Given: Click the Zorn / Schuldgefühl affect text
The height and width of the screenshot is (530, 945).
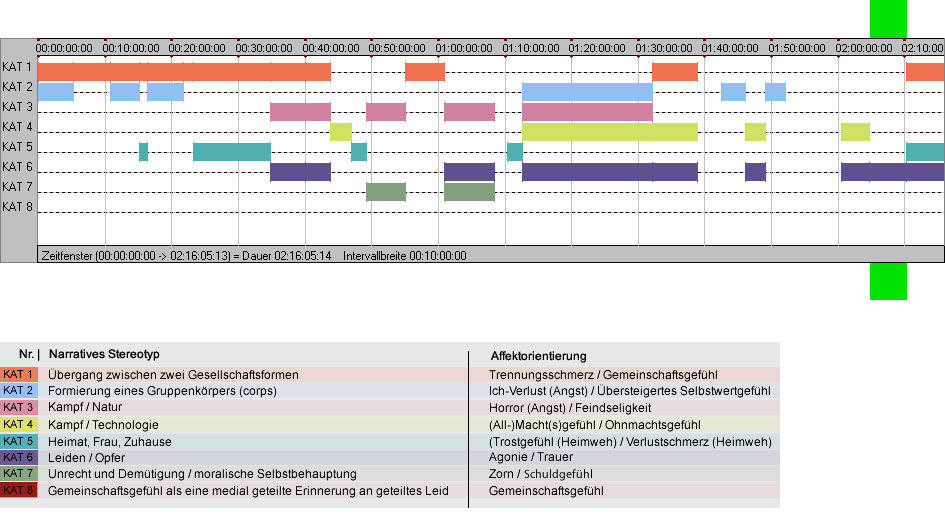Looking at the screenshot, I should 541,474.
